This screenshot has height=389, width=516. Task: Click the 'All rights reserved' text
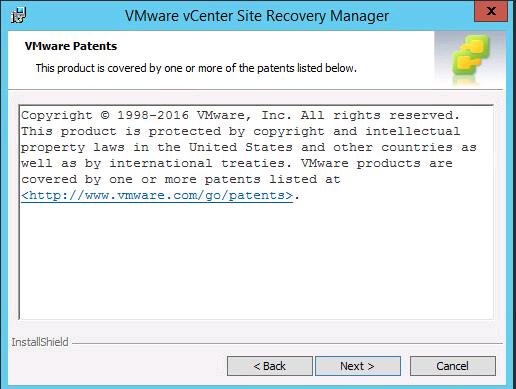pos(380,115)
